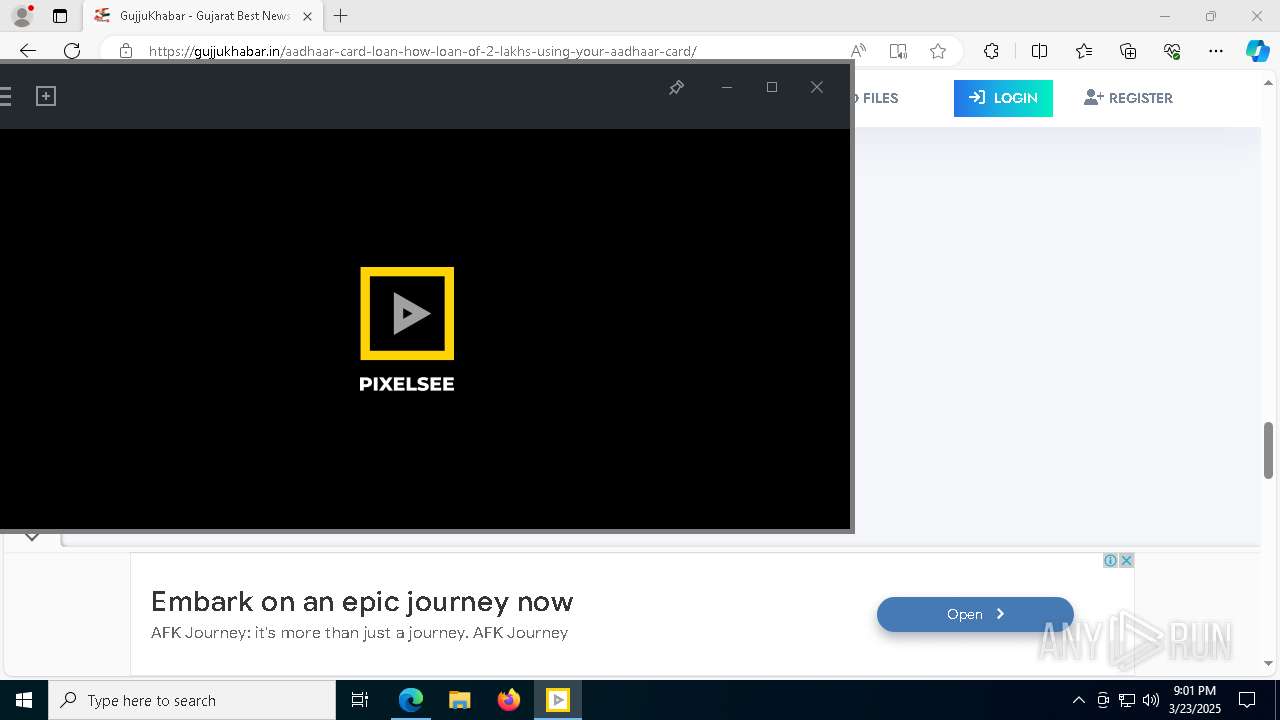Open the Windows Start menu

(x=24, y=700)
